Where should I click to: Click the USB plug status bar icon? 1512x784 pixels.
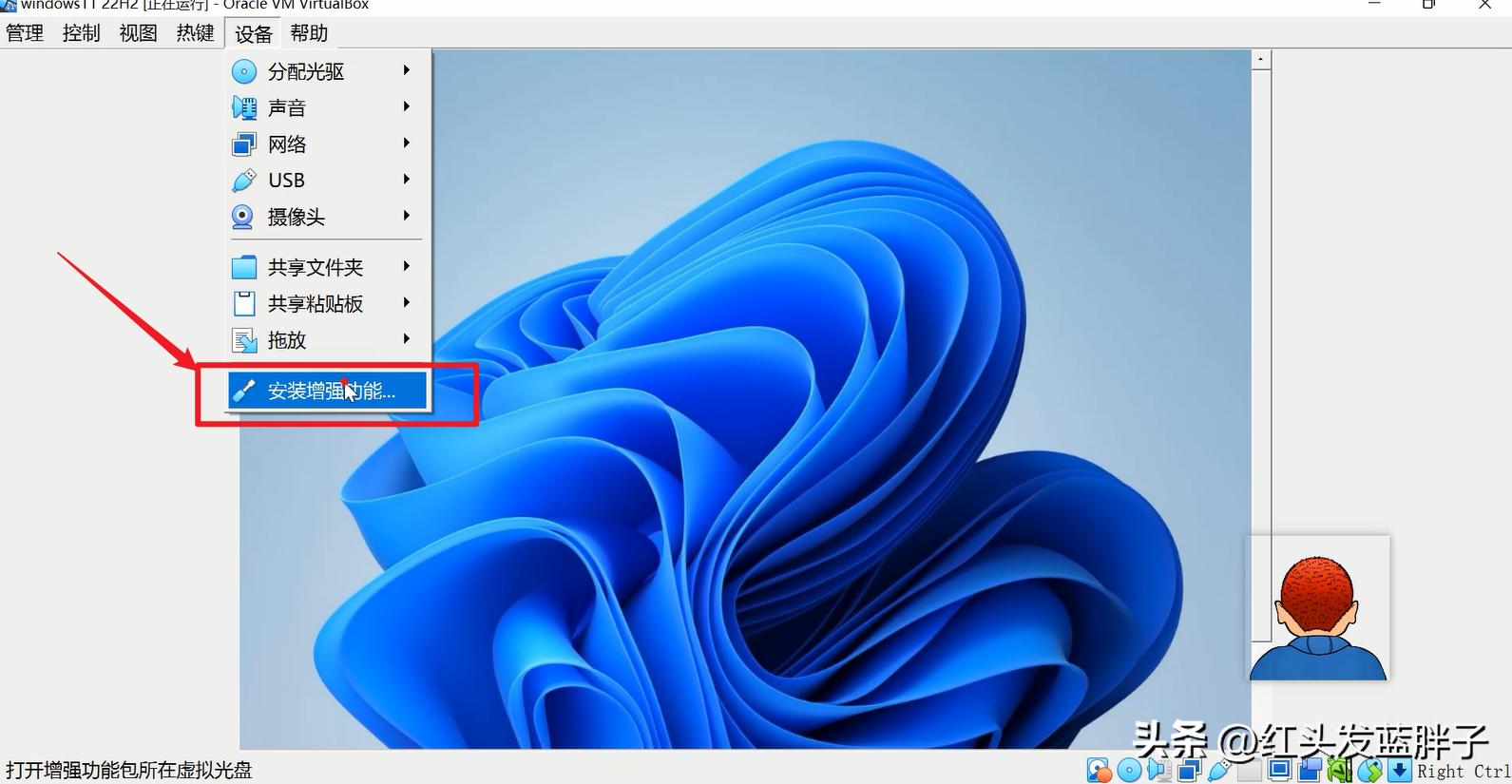(x=1219, y=771)
